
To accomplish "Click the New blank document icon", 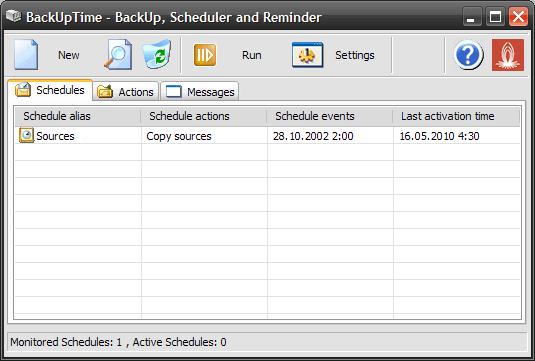I will 26,55.
